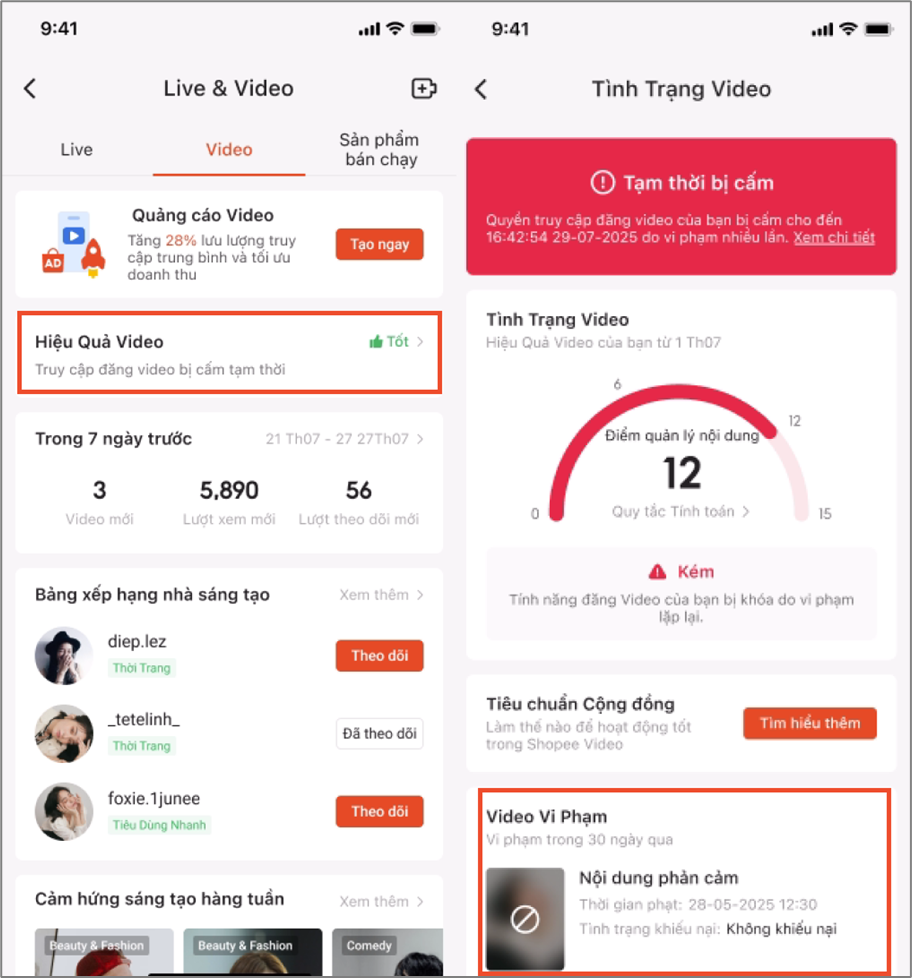Switch to Sản phẩm bán chạy tab
912x978 pixels.
click(380, 150)
